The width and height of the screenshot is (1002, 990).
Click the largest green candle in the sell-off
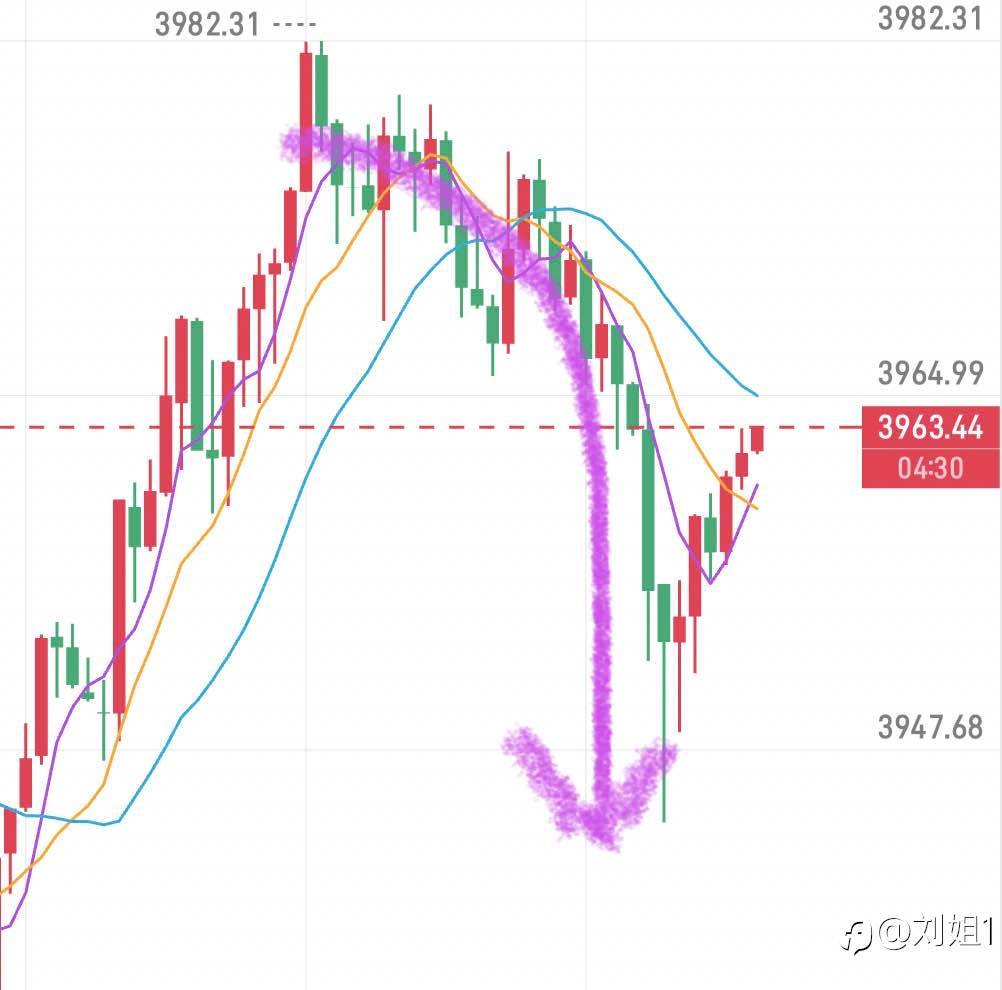[648, 510]
